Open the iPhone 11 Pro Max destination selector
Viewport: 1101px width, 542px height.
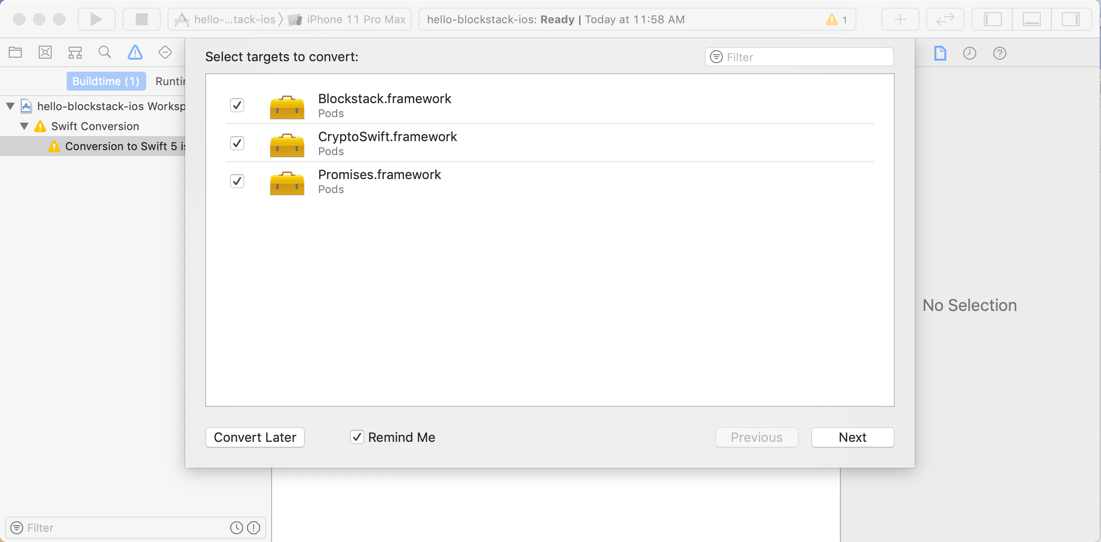pos(347,19)
